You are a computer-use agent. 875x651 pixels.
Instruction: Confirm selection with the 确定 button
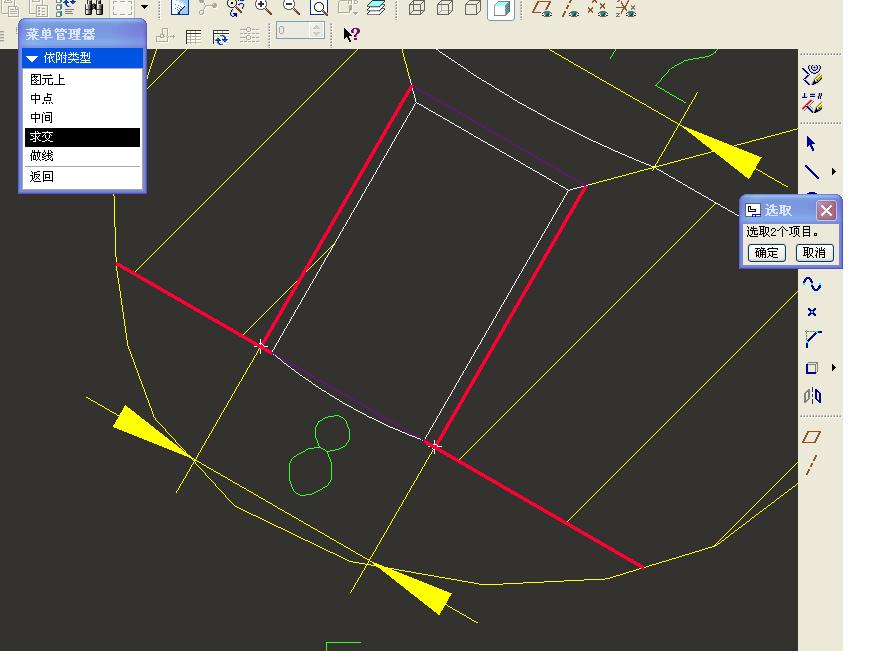[x=766, y=253]
